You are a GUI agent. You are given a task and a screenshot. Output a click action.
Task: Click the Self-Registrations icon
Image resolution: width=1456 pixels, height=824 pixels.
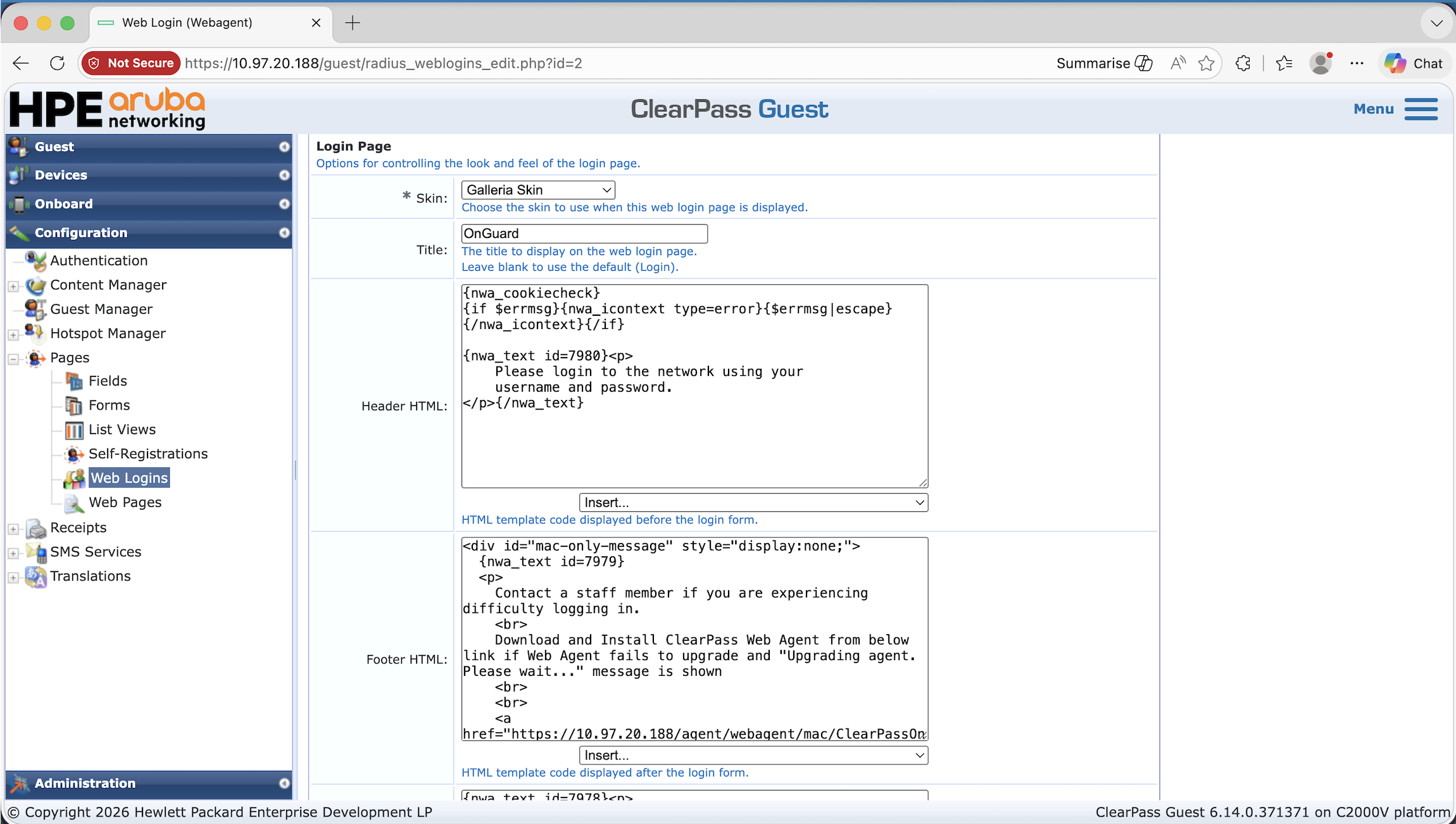74,454
